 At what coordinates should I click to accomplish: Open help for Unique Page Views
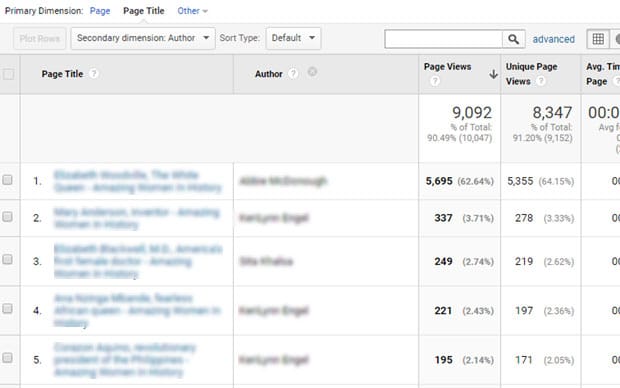coord(541,81)
